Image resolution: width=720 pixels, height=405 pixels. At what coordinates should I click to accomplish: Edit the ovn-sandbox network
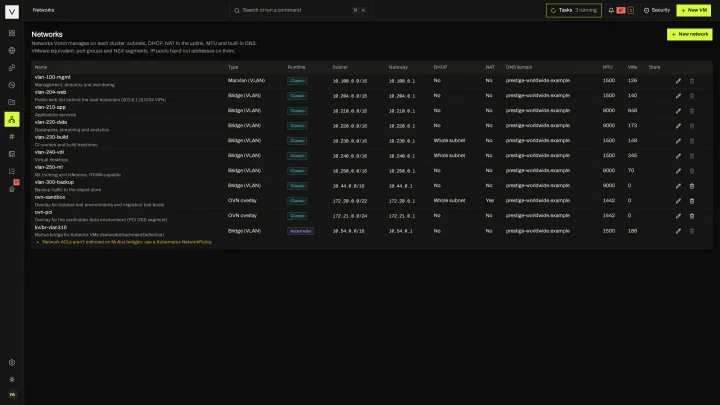tap(678, 201)
